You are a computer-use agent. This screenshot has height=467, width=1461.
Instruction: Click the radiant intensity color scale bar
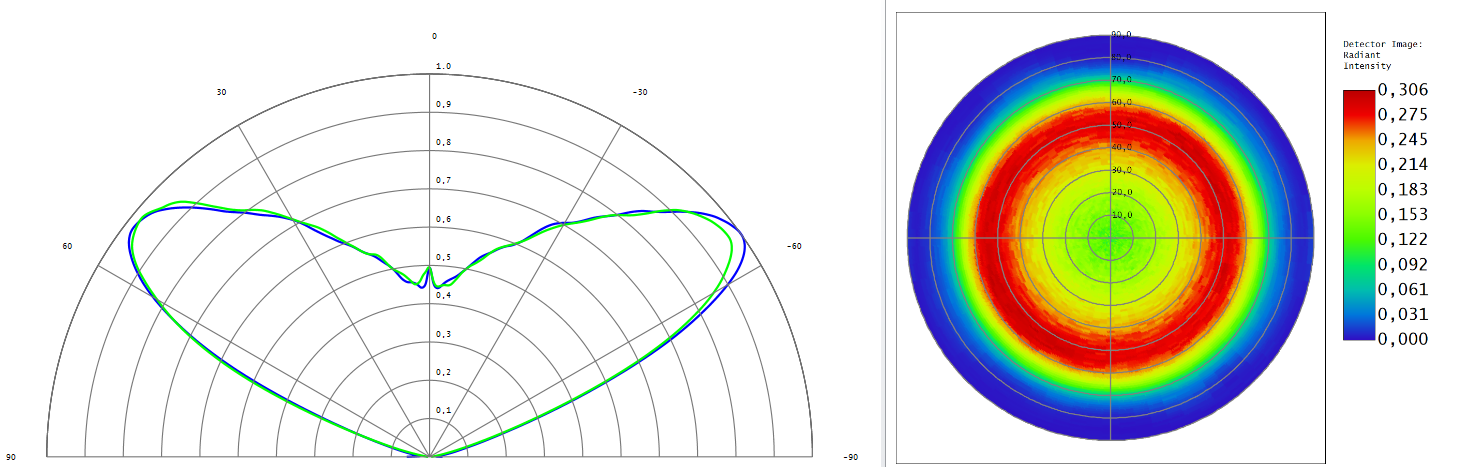pos(1358,215)
